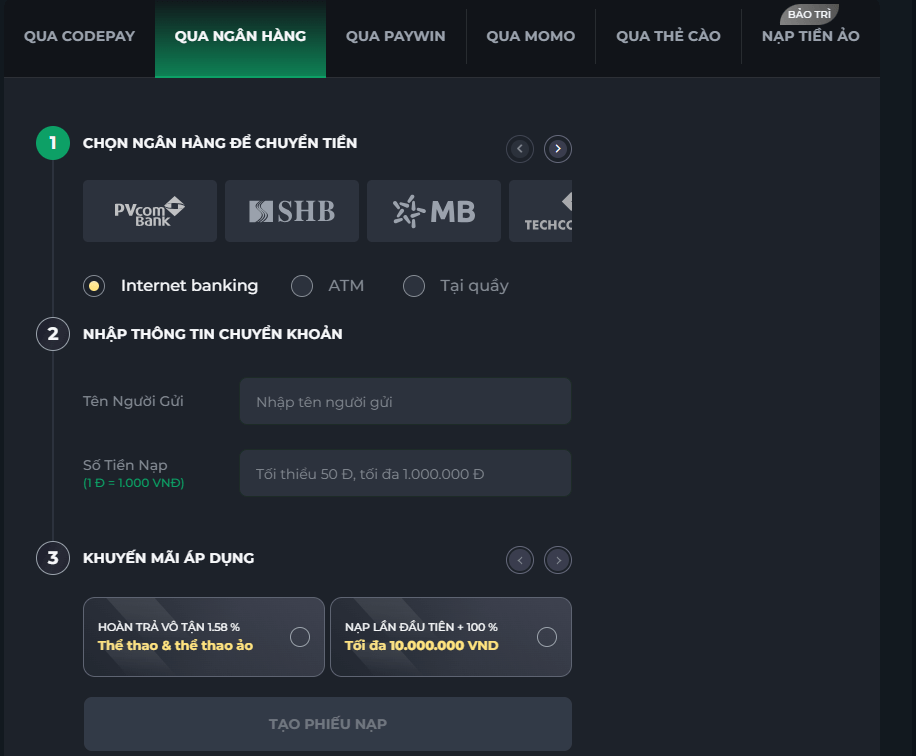Switch to the Qua Codepay tab

pyautogui.click(x=79, y=36)
